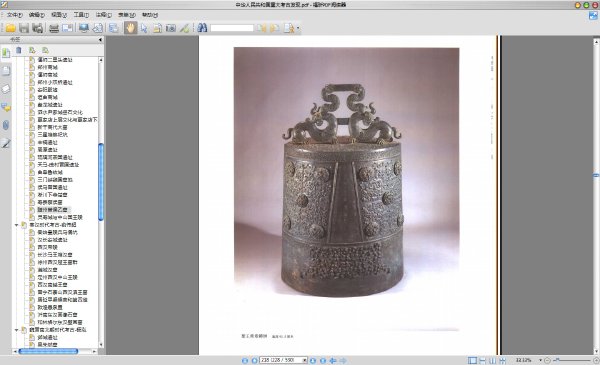Screen dimensions: 600x365
Task: Switch to single page layout
Action: coord(473,360)
